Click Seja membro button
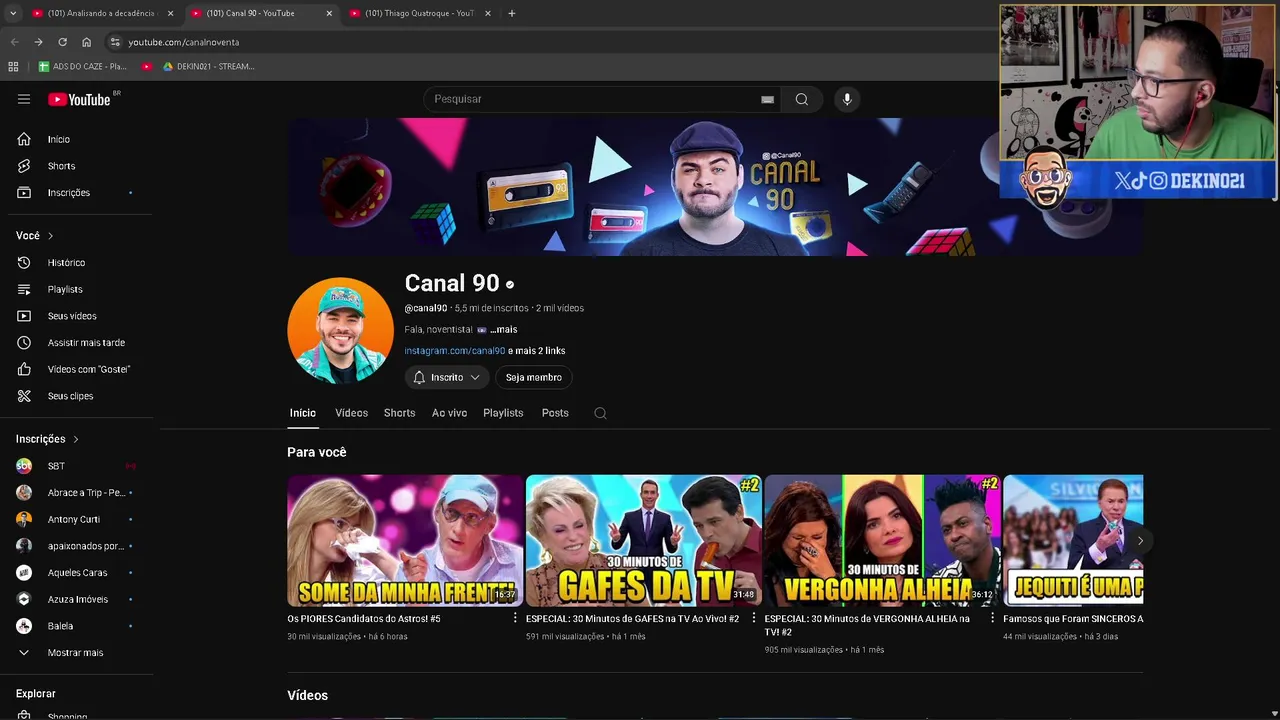The width and height of the screenshot is (1280, 720). pos(533,377)
